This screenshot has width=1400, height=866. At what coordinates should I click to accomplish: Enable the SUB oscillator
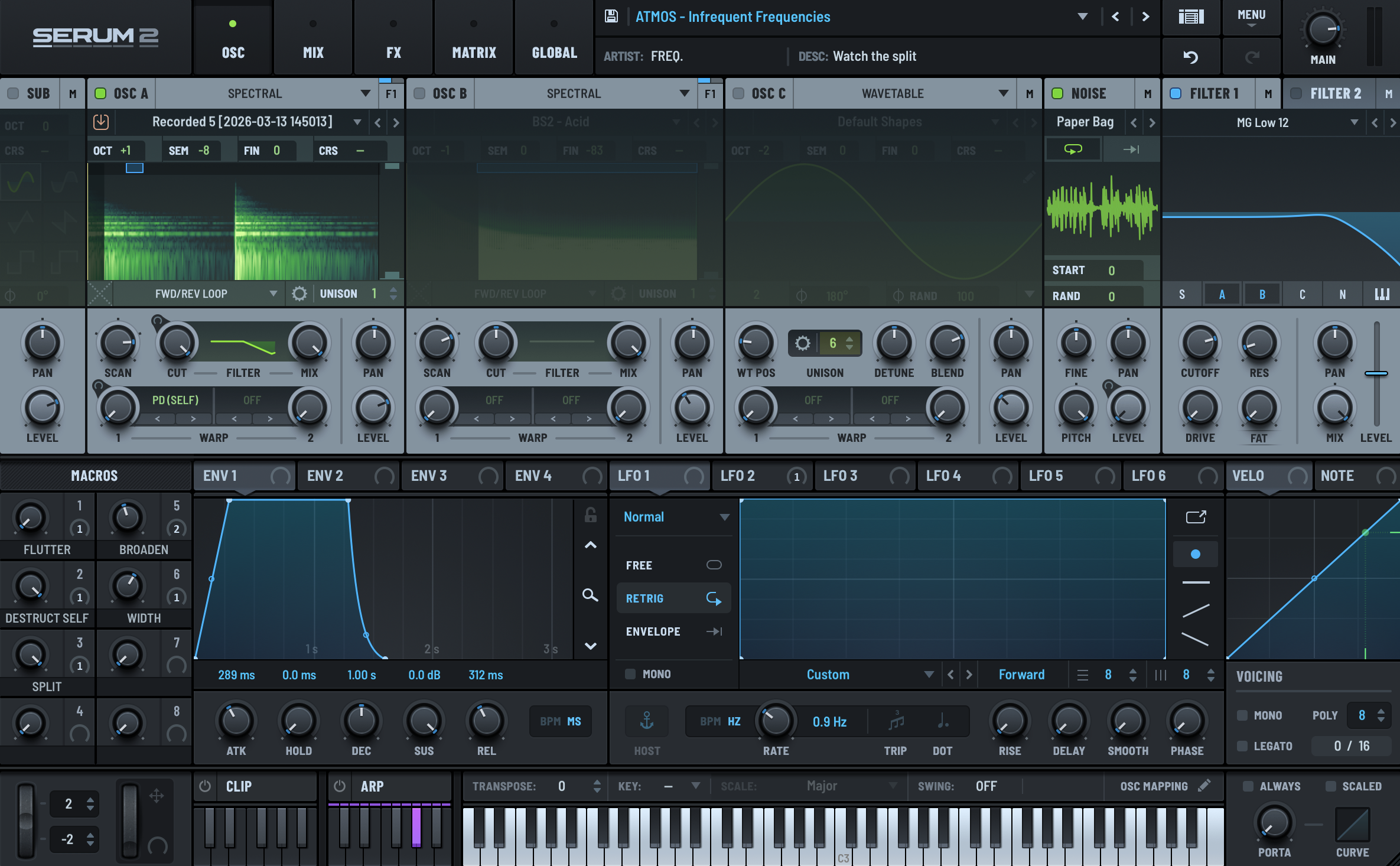click(x=13, y=93)
